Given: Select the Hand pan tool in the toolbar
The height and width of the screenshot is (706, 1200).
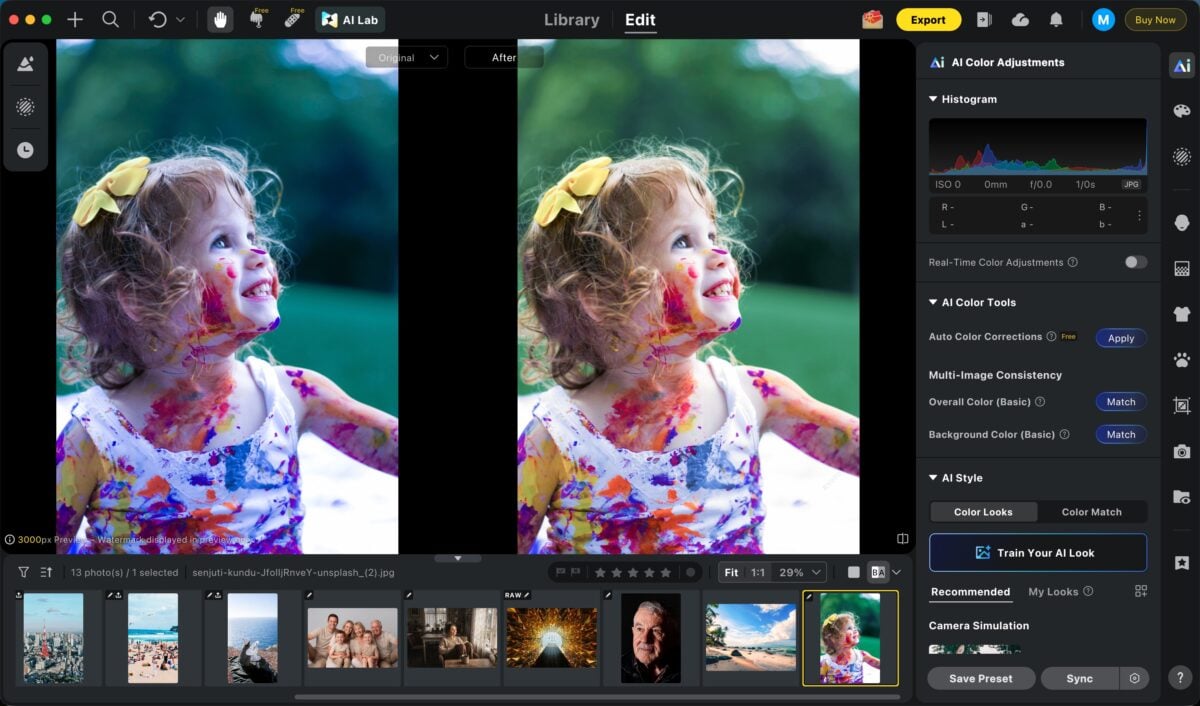Looking at the screenshot, I should coord(220,19).
